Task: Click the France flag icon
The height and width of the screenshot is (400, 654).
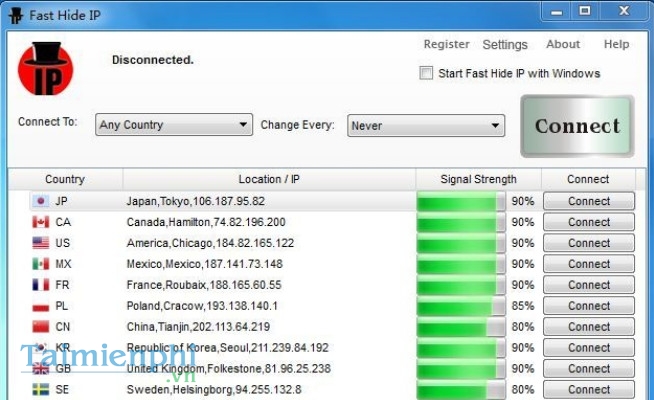Action: [40, 285]
